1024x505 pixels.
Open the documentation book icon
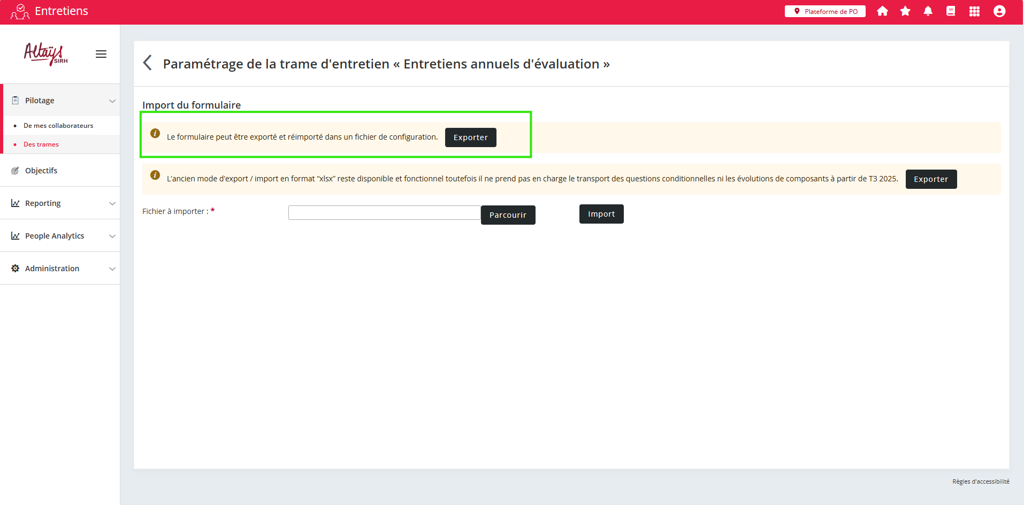(951, 11)
